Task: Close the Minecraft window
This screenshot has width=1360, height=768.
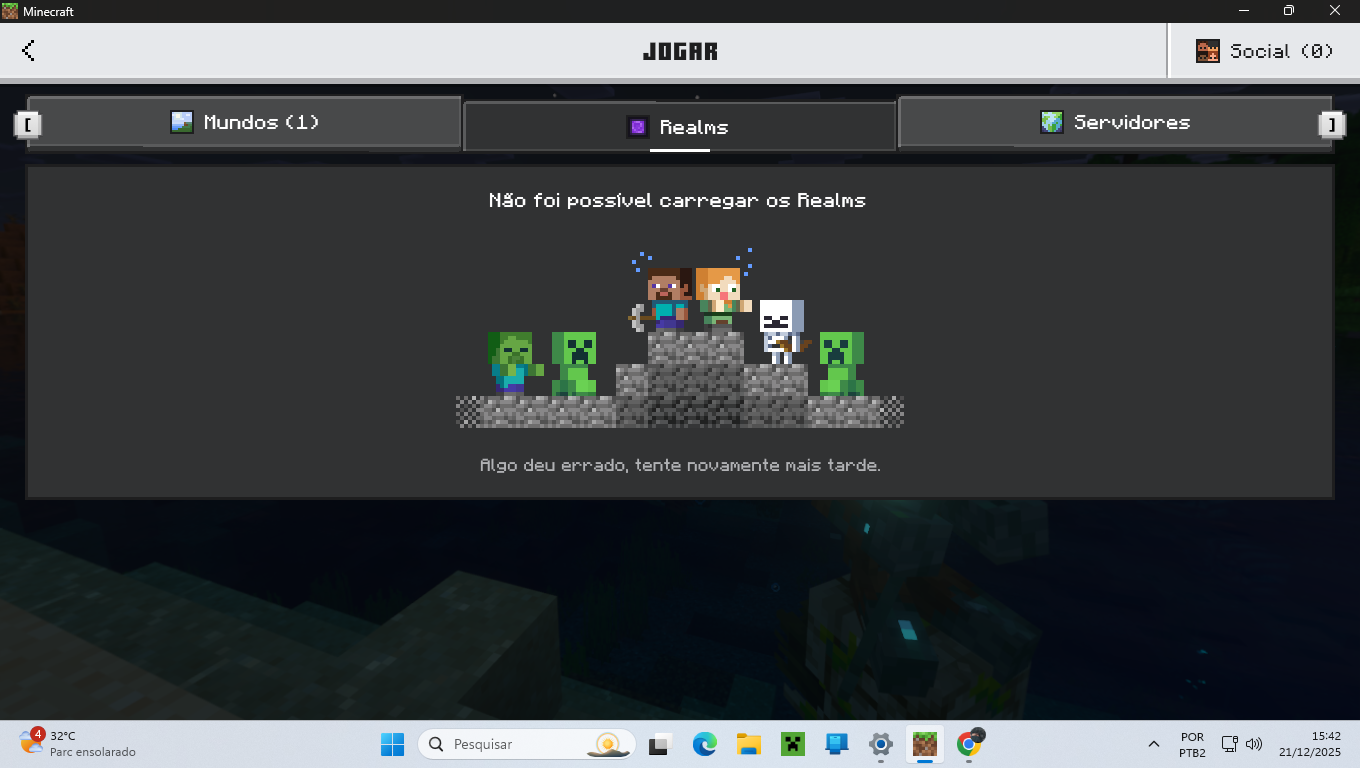Action: (1336, 11)
